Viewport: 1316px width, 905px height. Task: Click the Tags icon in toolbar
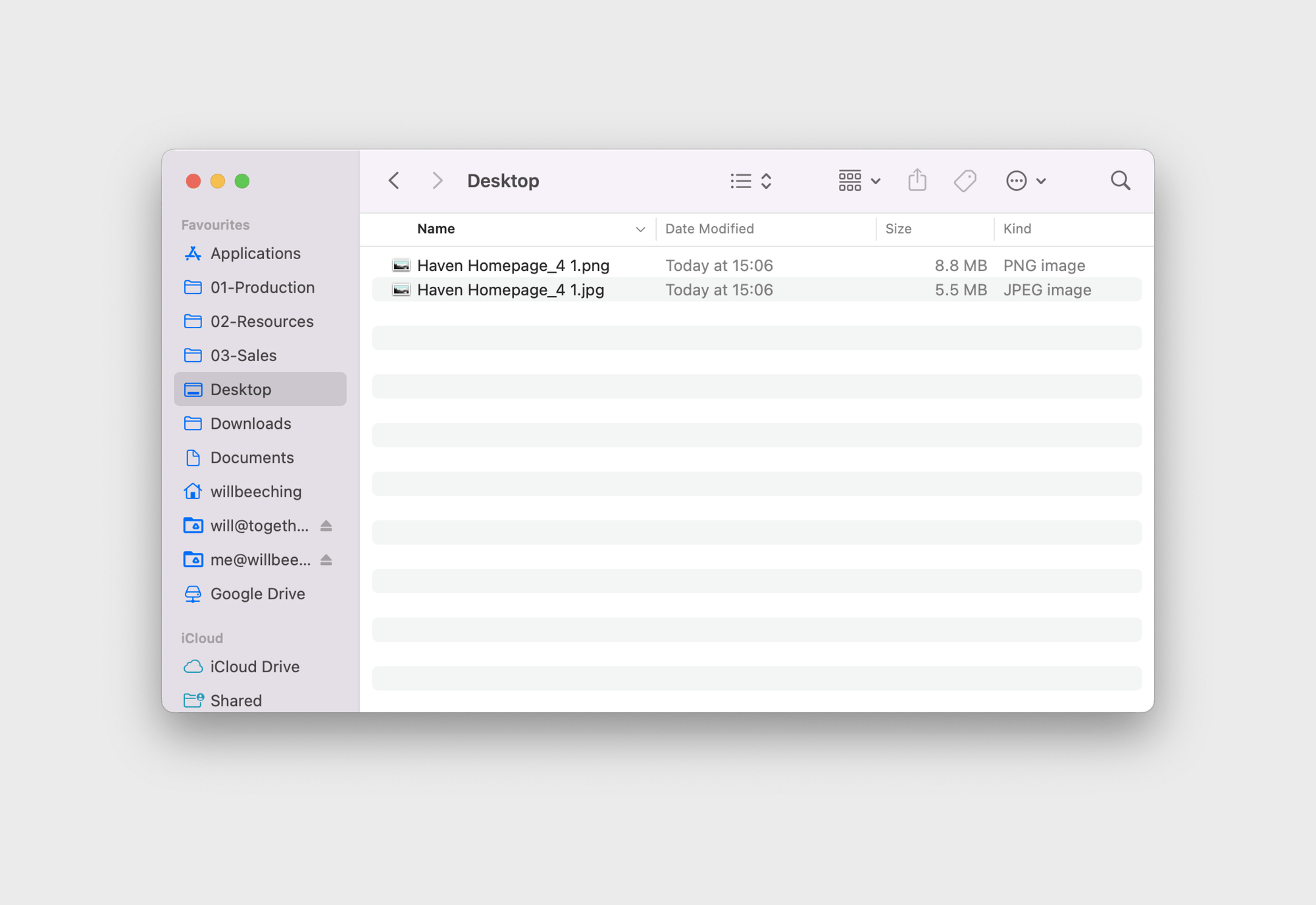point(965,180)
